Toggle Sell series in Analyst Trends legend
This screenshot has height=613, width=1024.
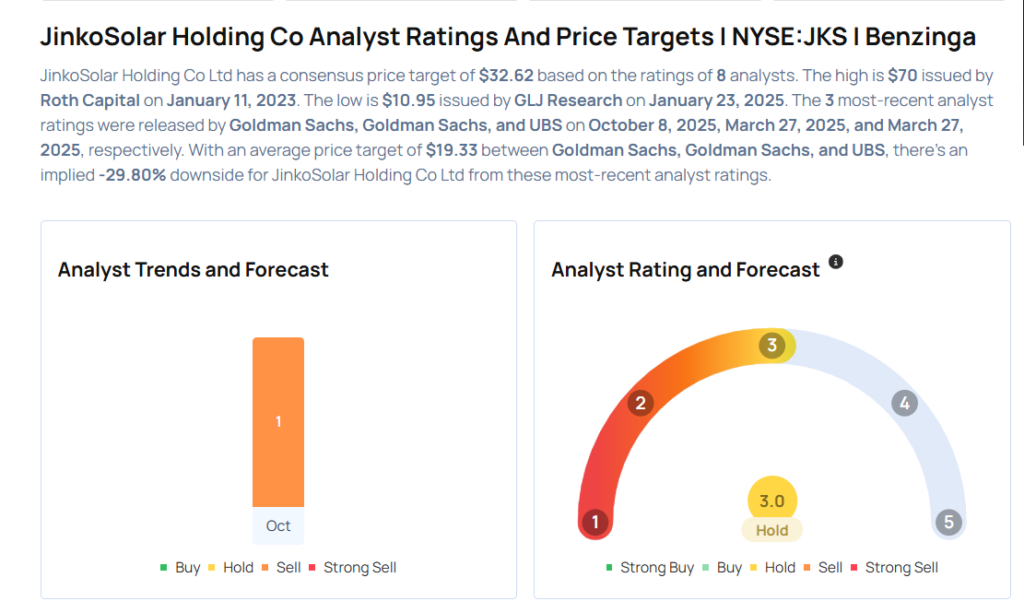(x=281, y=567)
